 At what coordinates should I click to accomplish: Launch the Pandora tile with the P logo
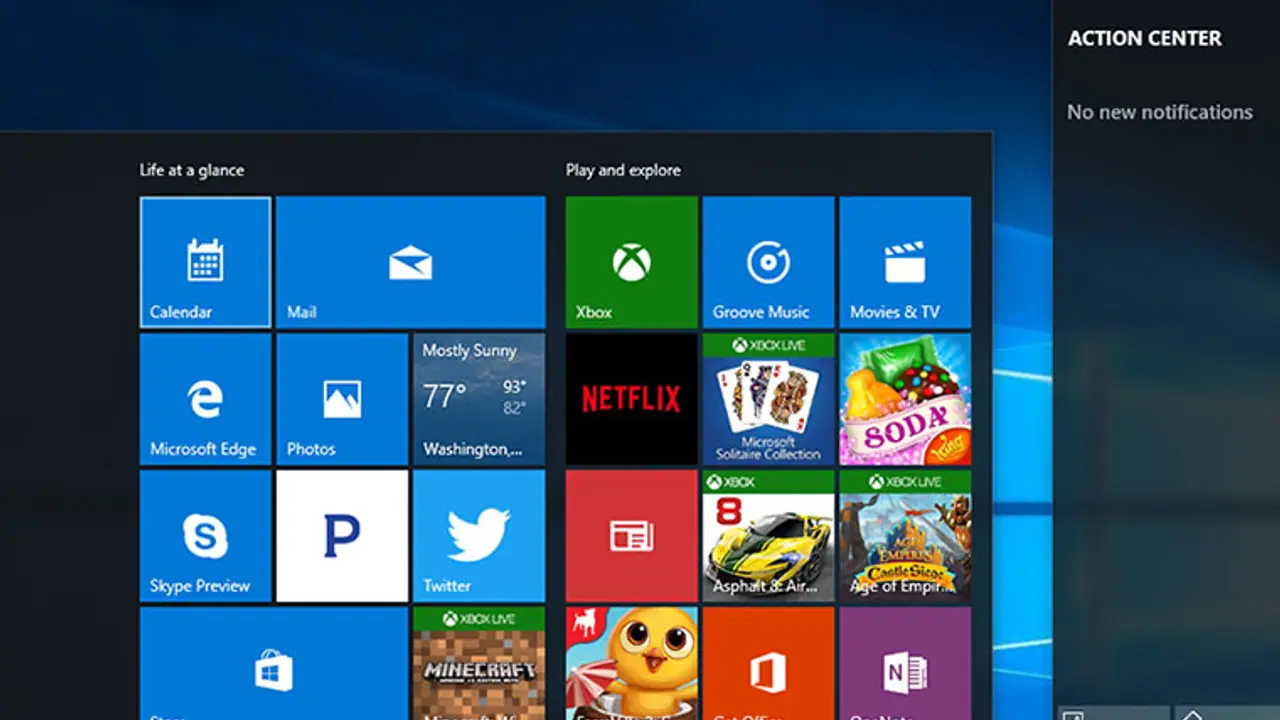click(x=342, y=536)
